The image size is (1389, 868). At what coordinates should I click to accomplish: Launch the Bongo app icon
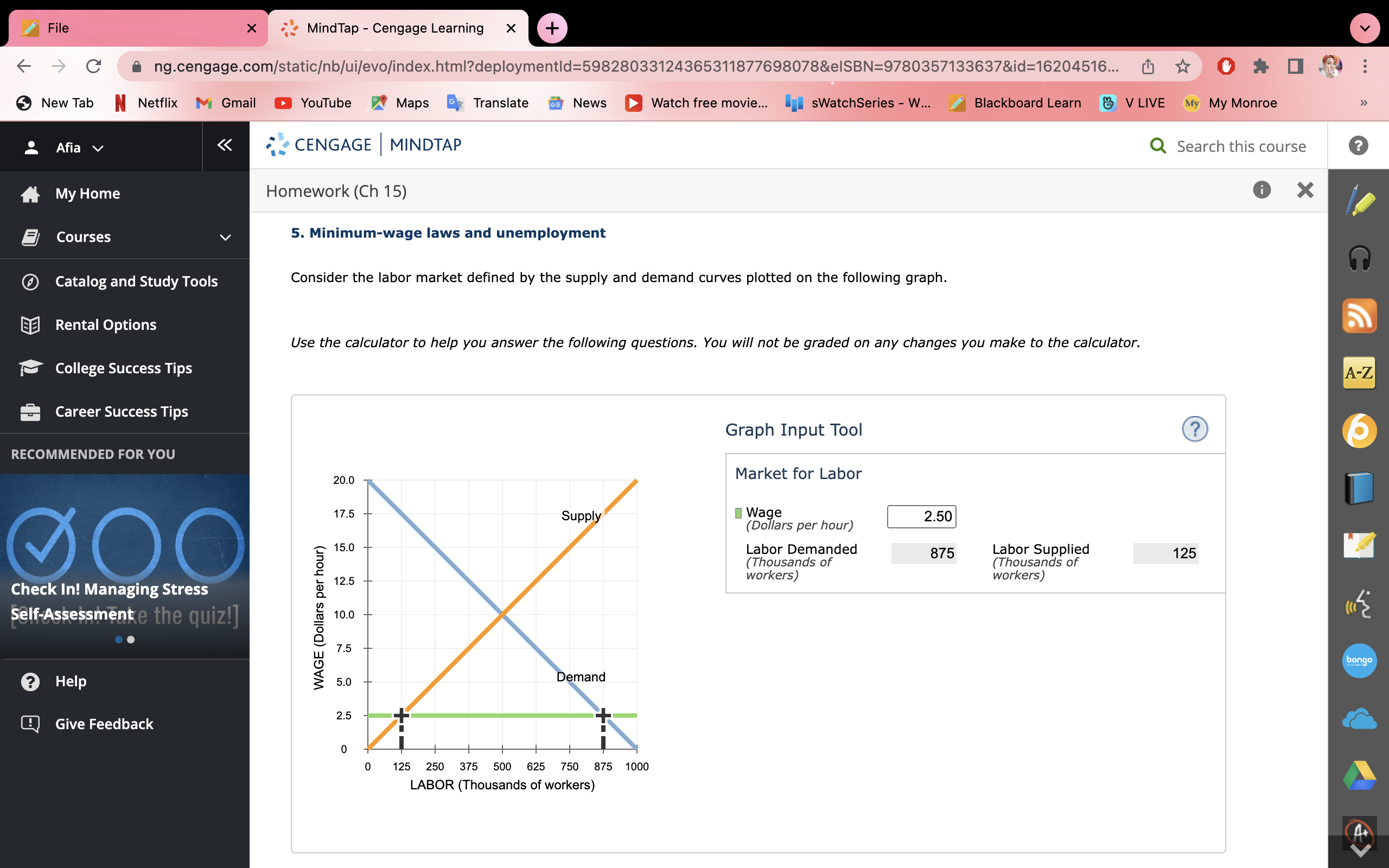pos(1359,660)
